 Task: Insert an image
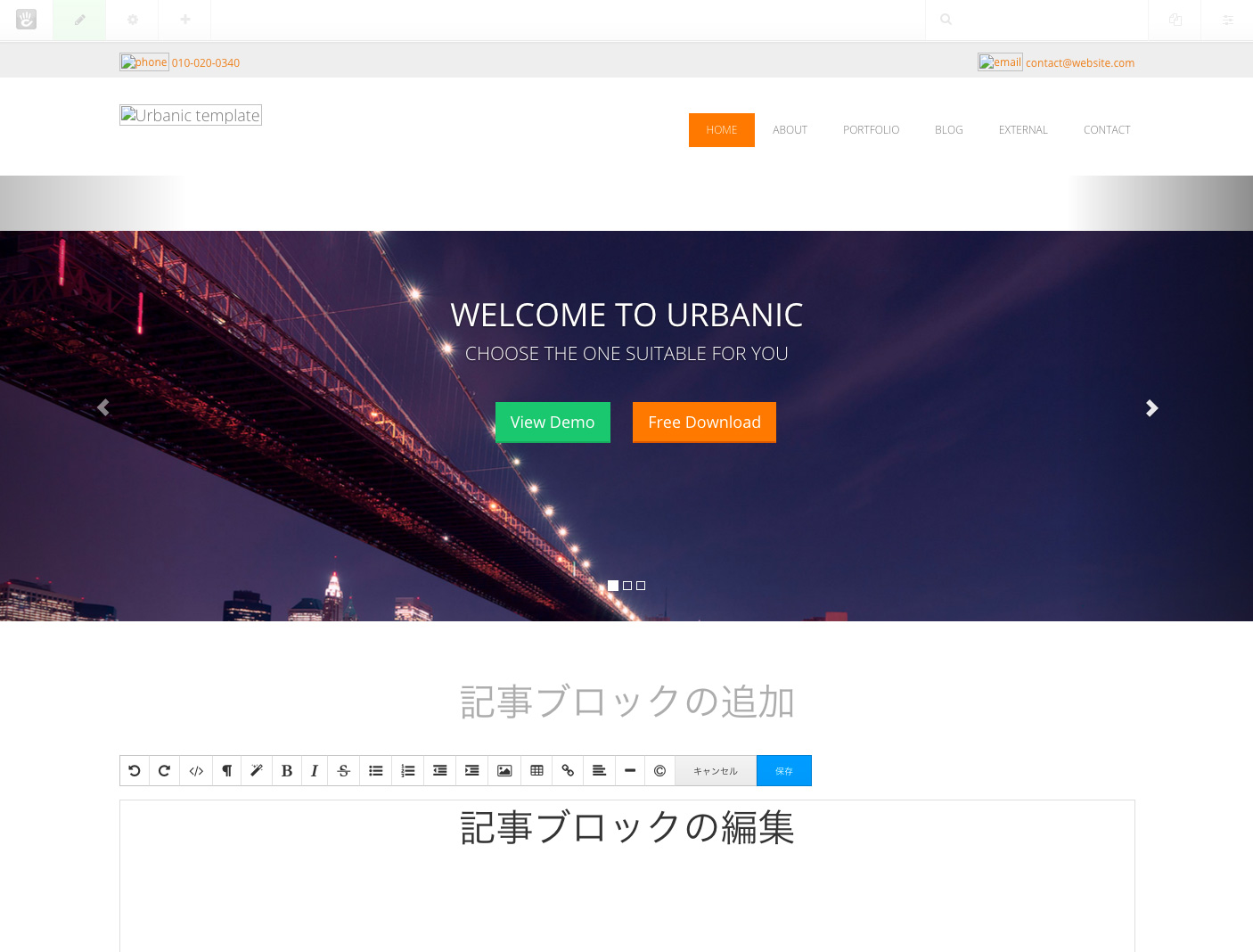tap(504, 771)
